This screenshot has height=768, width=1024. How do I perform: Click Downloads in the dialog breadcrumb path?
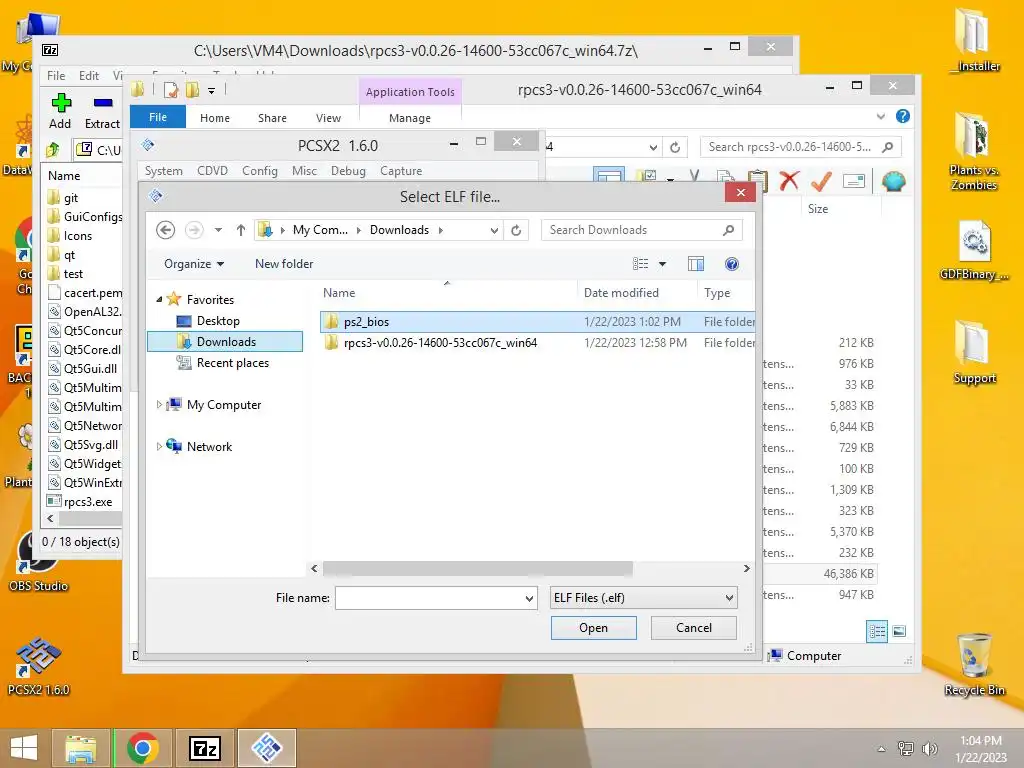click(x=399, y=230)
